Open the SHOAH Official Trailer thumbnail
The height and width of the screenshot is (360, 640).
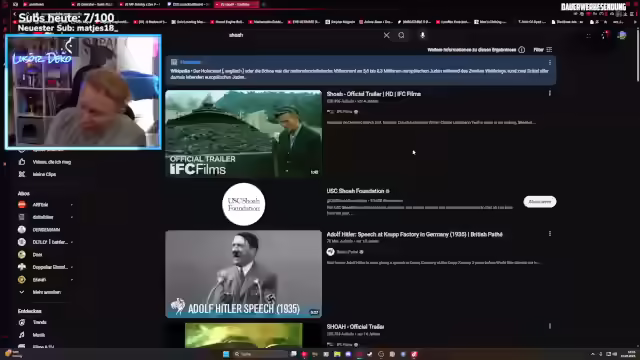tap(244, 336)
